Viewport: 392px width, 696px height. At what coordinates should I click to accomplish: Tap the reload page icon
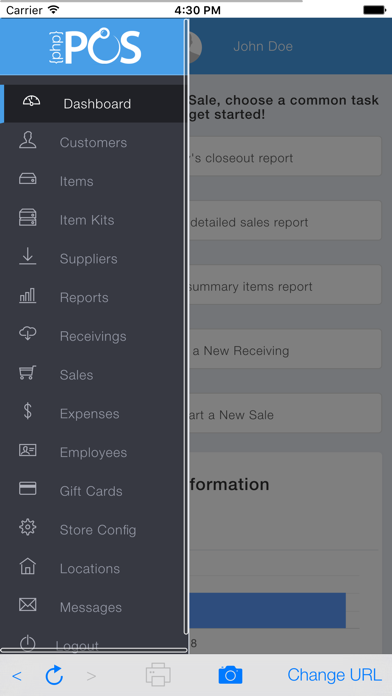click(54, 675)
